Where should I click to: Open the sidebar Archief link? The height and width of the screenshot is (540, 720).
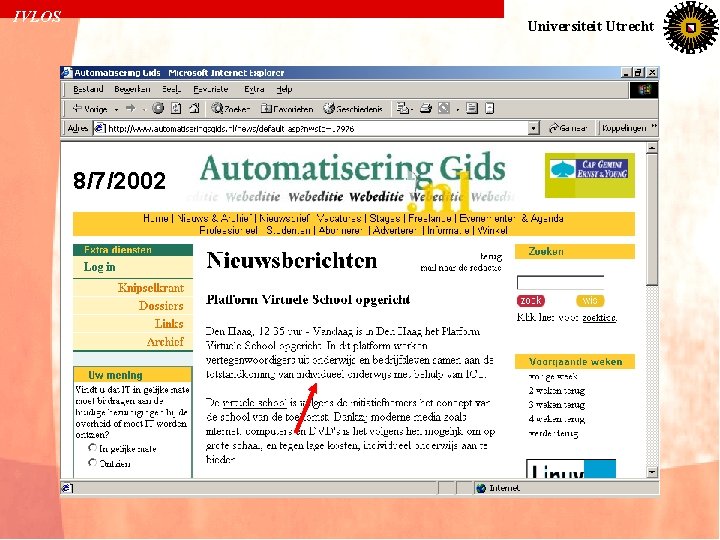[x=165, y=342]
